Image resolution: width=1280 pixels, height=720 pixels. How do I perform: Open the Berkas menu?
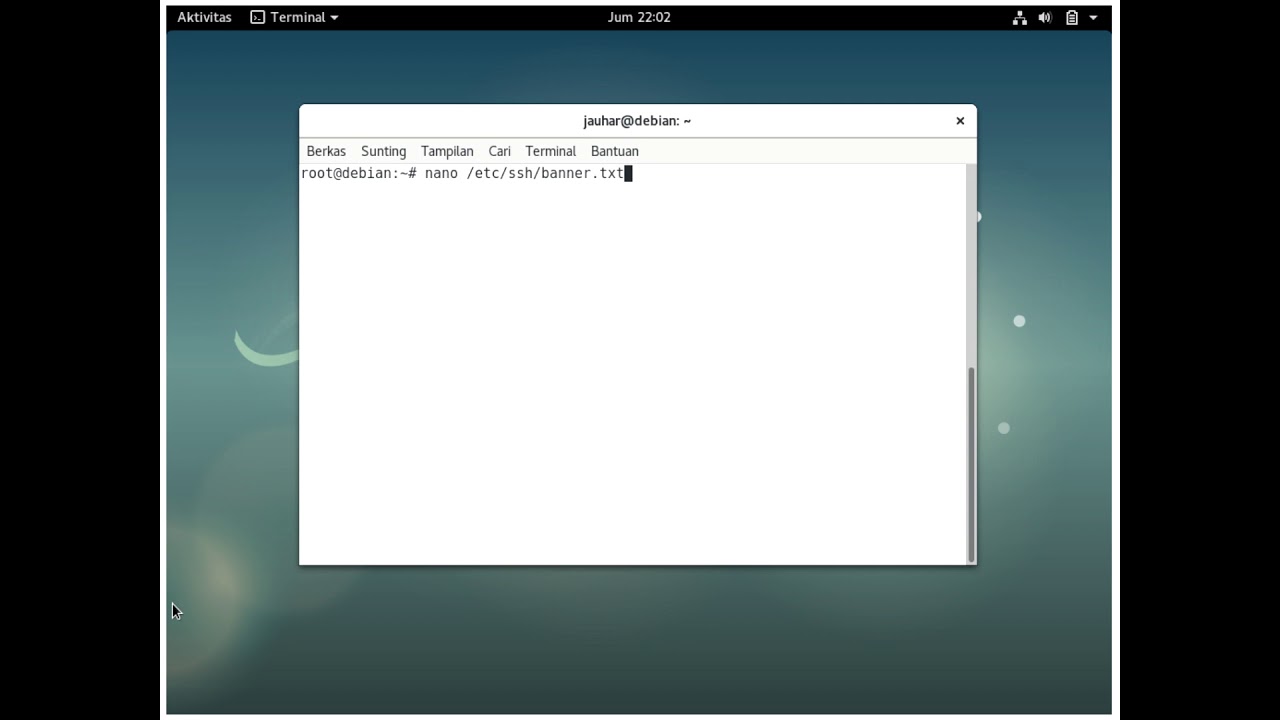pyautogui.click(x=326, y=151)
